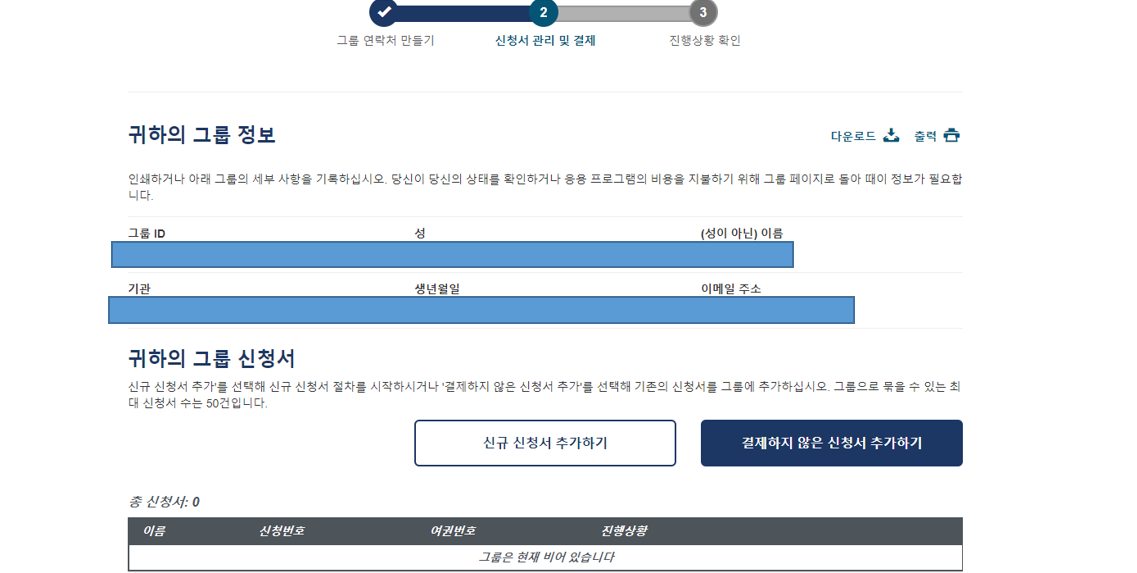Select 진행상황 확인 step label
The image size is (1137, 573).
pos(704,41)
